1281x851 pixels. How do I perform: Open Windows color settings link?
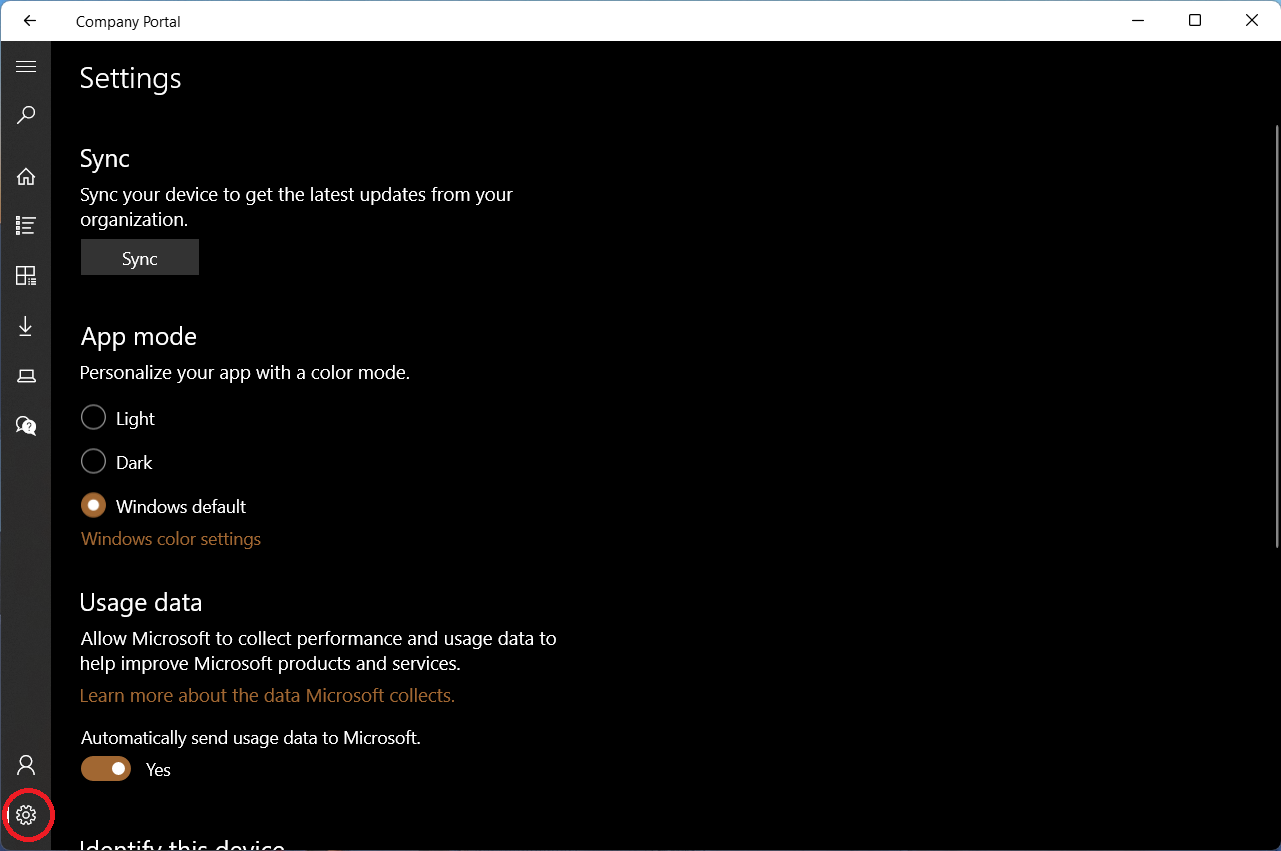tap(171, 539)
